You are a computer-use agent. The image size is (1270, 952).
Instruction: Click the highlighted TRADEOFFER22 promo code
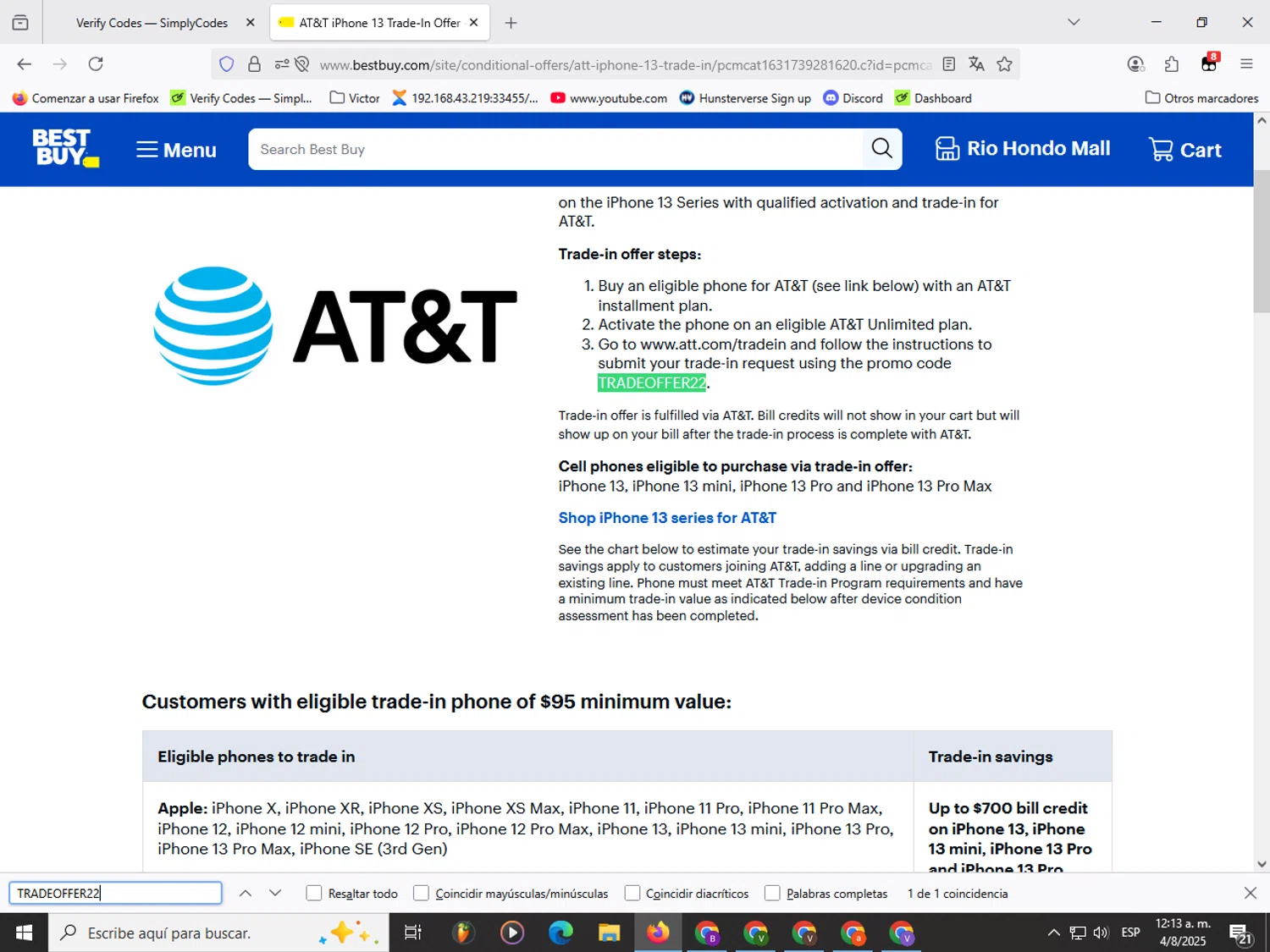[651, 383]
